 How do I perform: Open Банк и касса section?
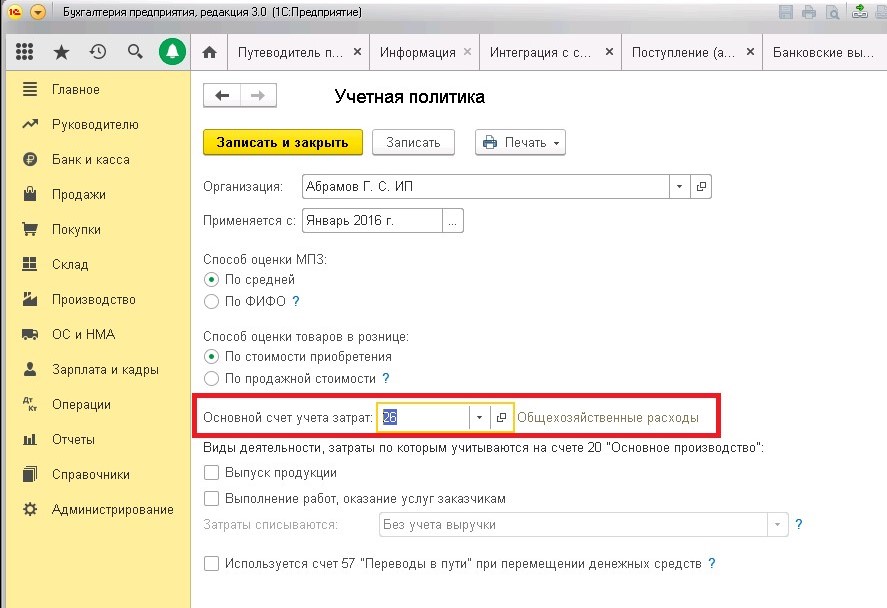(x=90, y=160)
